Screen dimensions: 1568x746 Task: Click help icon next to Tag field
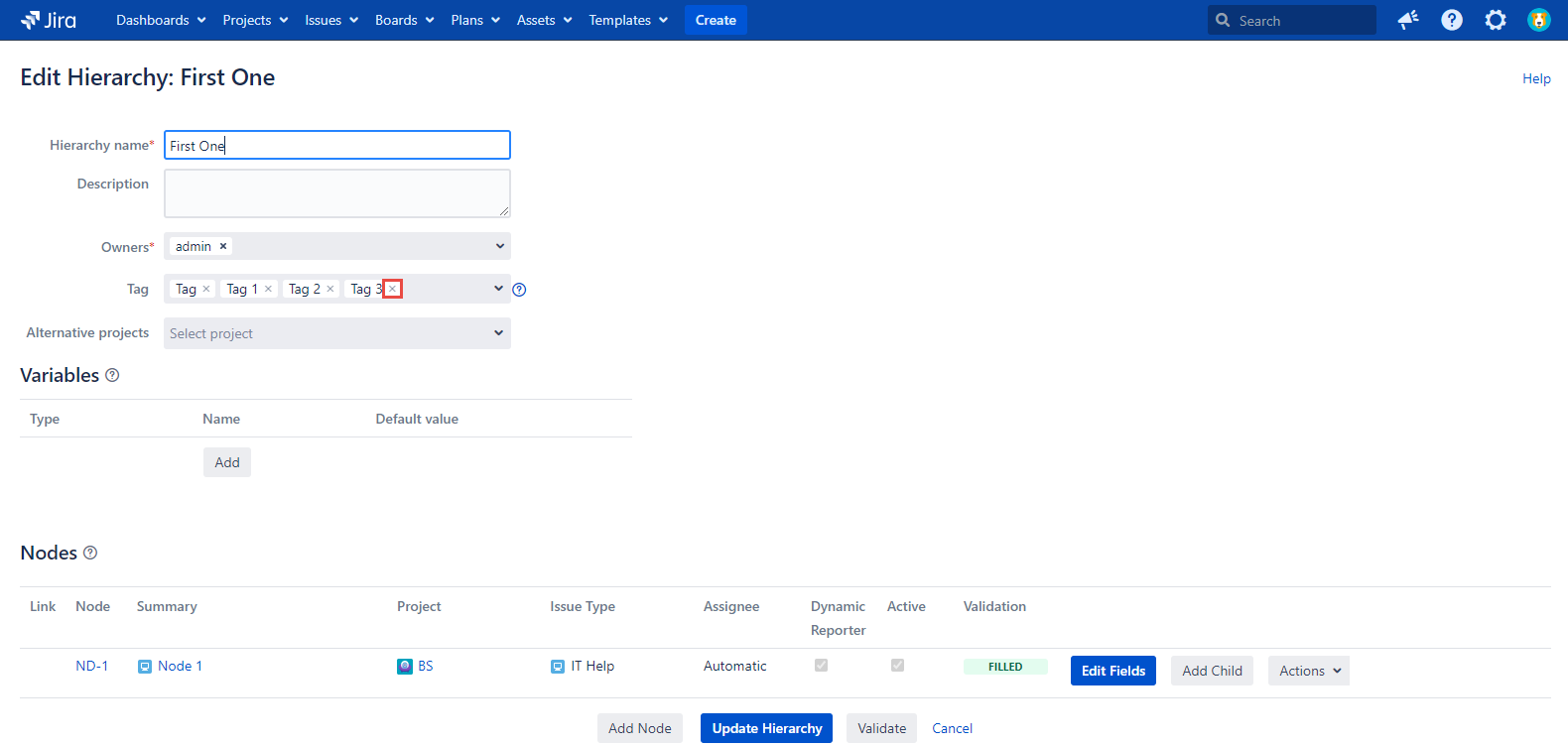tap(519, 290)
